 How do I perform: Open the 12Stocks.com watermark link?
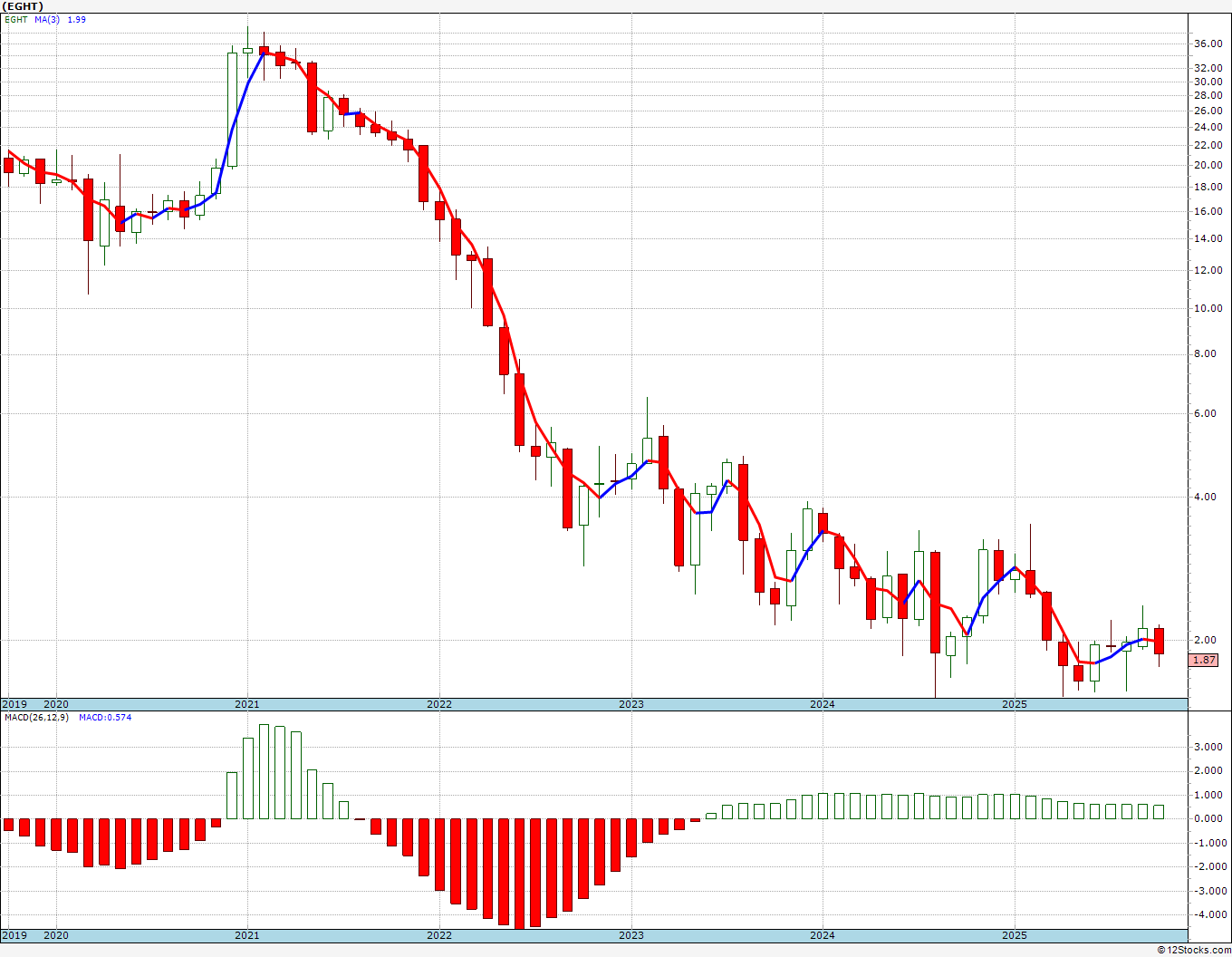1194,950
